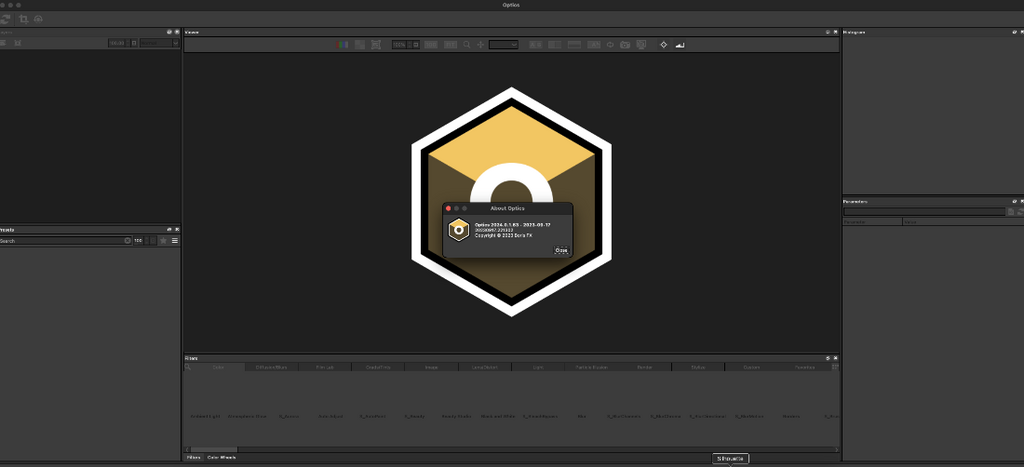The image size is (1024, 467).
Task: Select the Image filter tab
Action: click(x=432, y=367)
